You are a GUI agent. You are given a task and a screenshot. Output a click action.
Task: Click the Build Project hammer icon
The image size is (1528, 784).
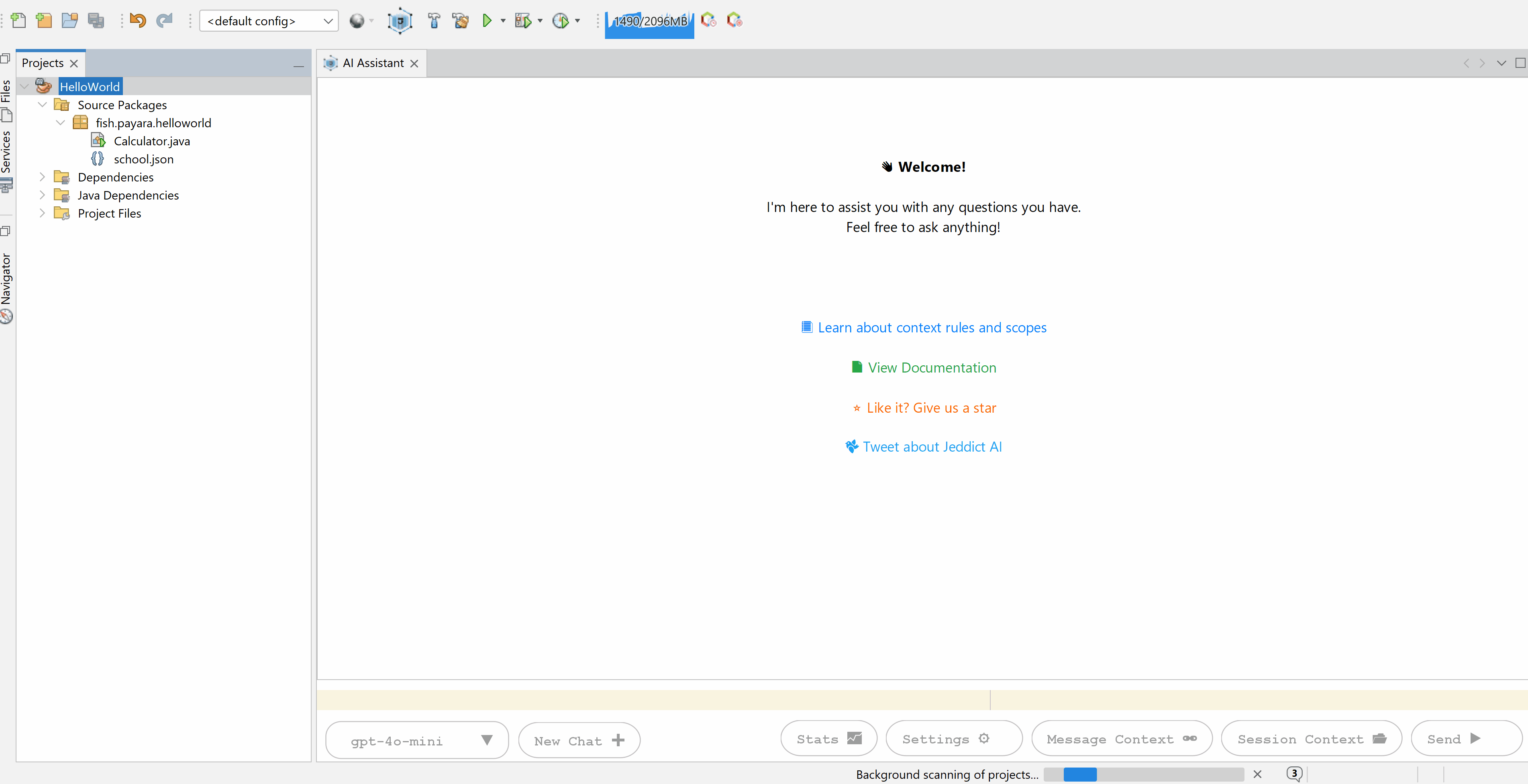coord(434,21)
